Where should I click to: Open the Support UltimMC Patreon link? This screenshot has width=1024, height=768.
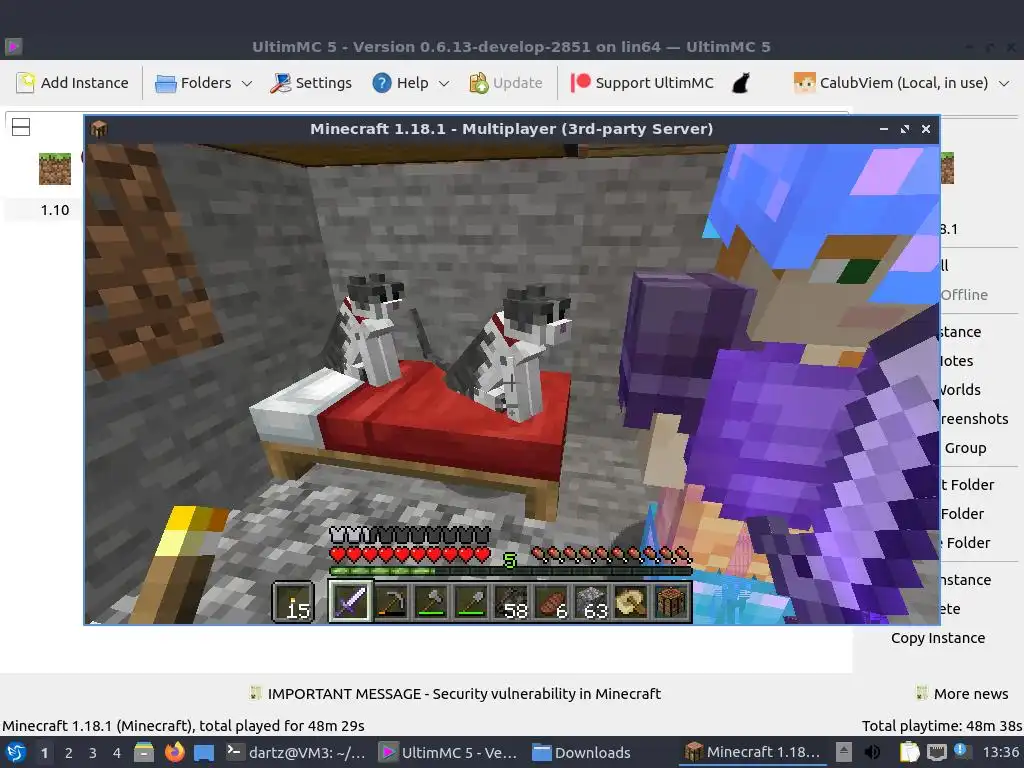tap(642, 83)
